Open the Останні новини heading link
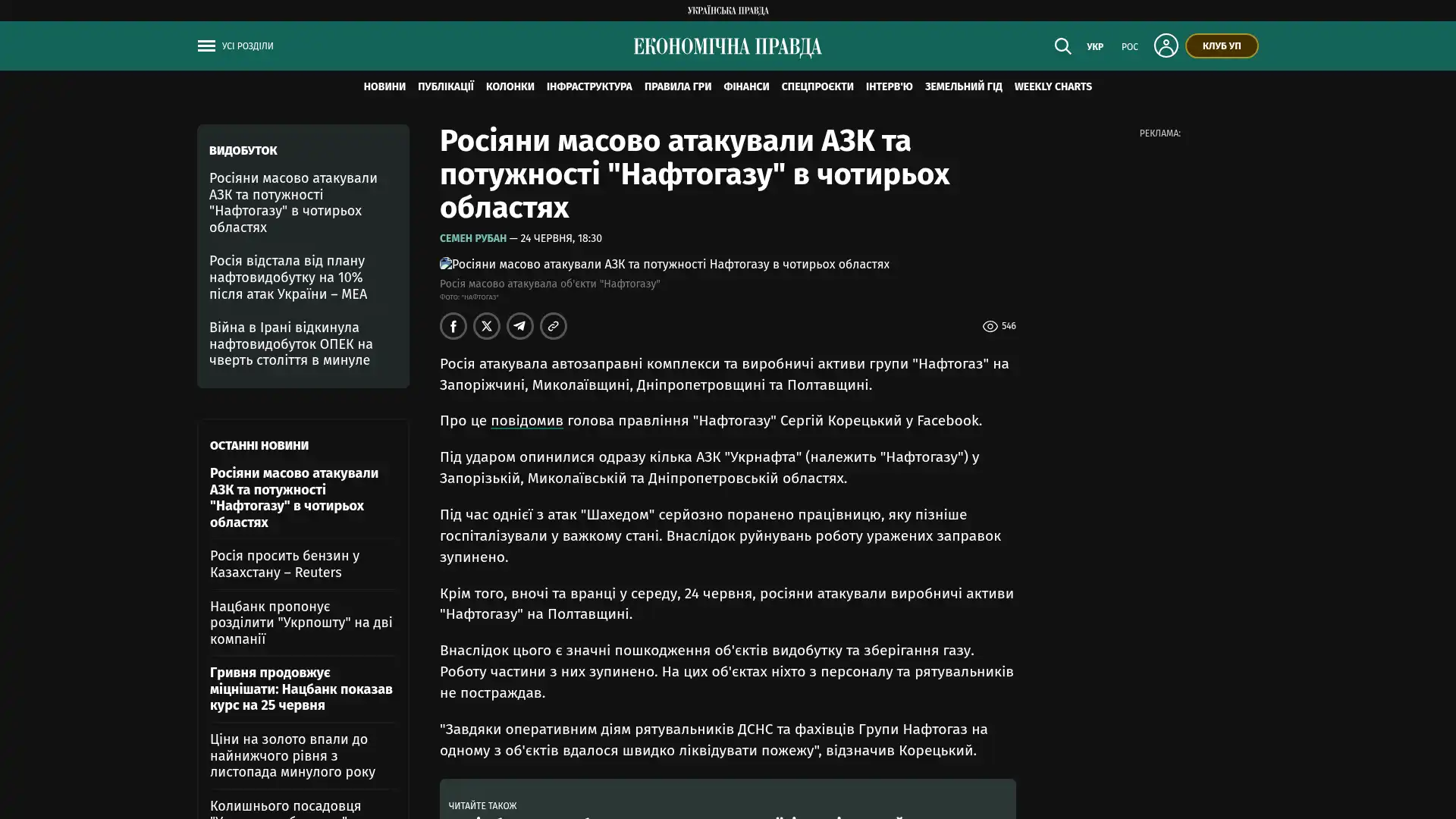Viewport: 1456px width, 819px height. [x=259, y=446]
